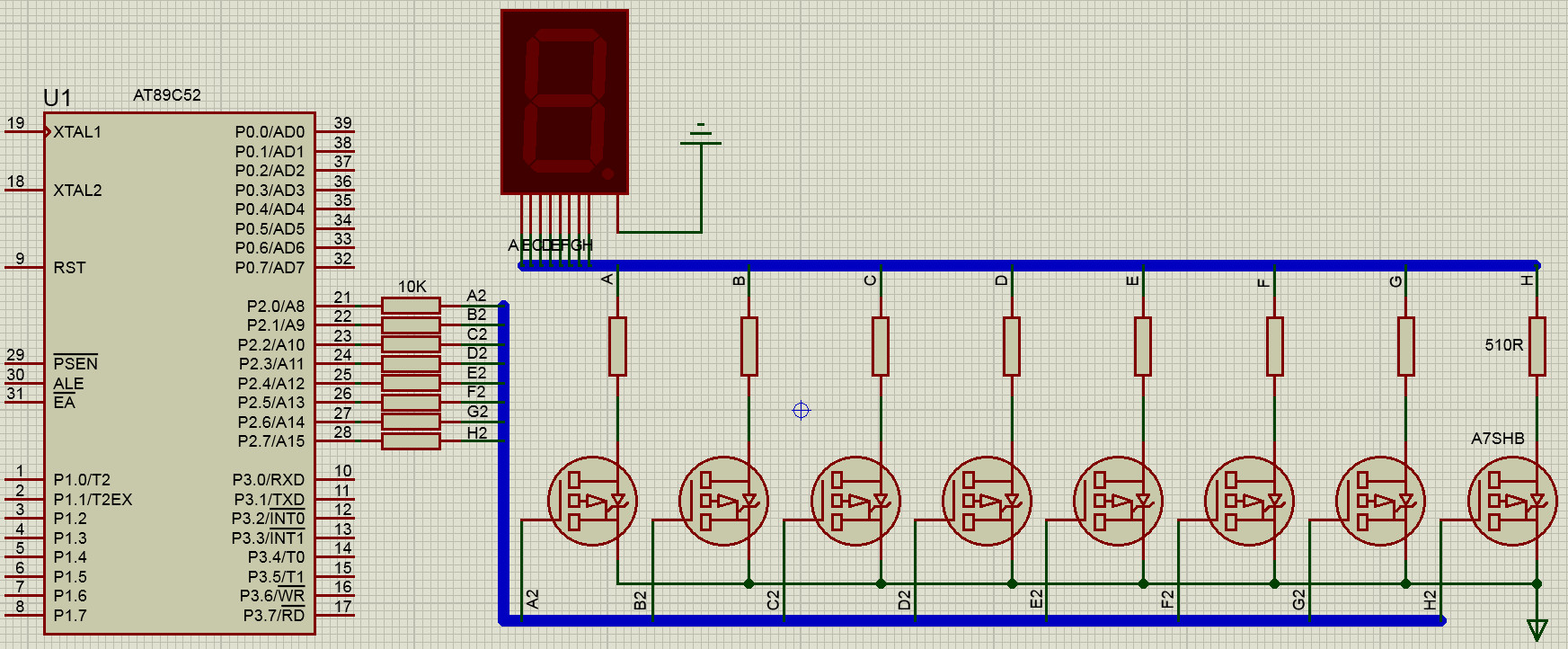Select the 7-segment display component

[564, 102]
